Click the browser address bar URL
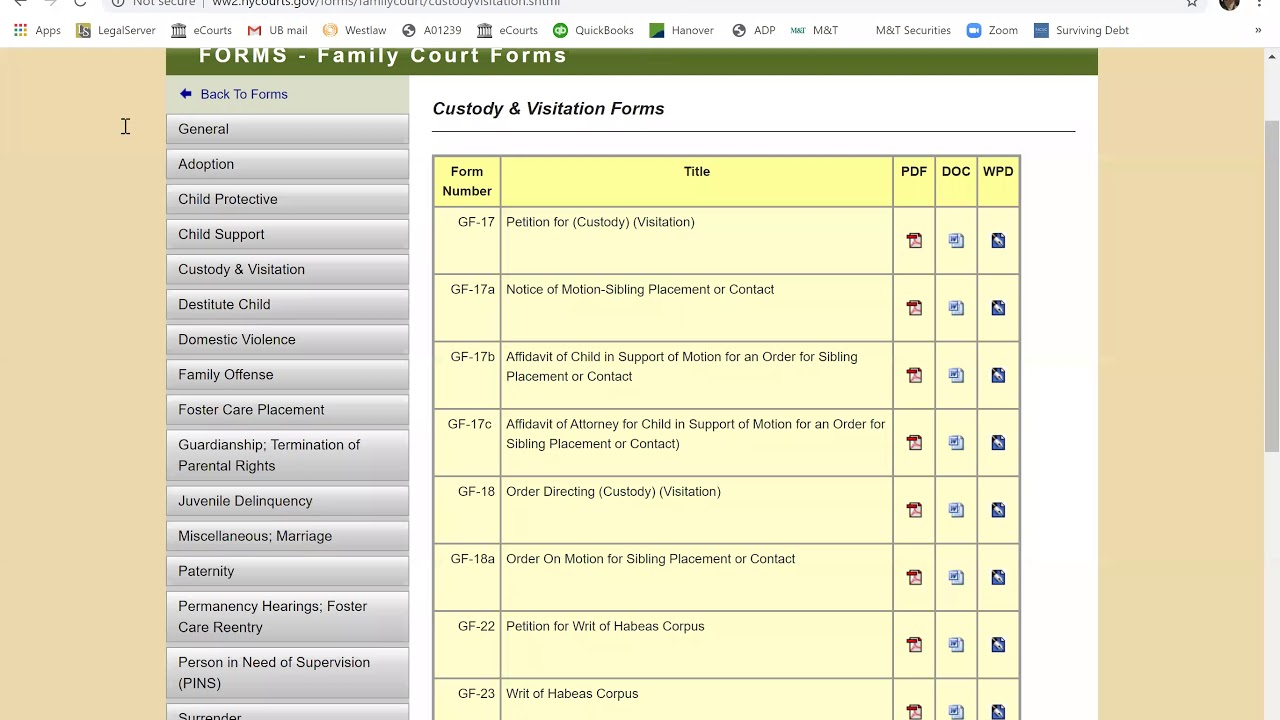This screenshot has width=1280, height=720. [385, 3]
